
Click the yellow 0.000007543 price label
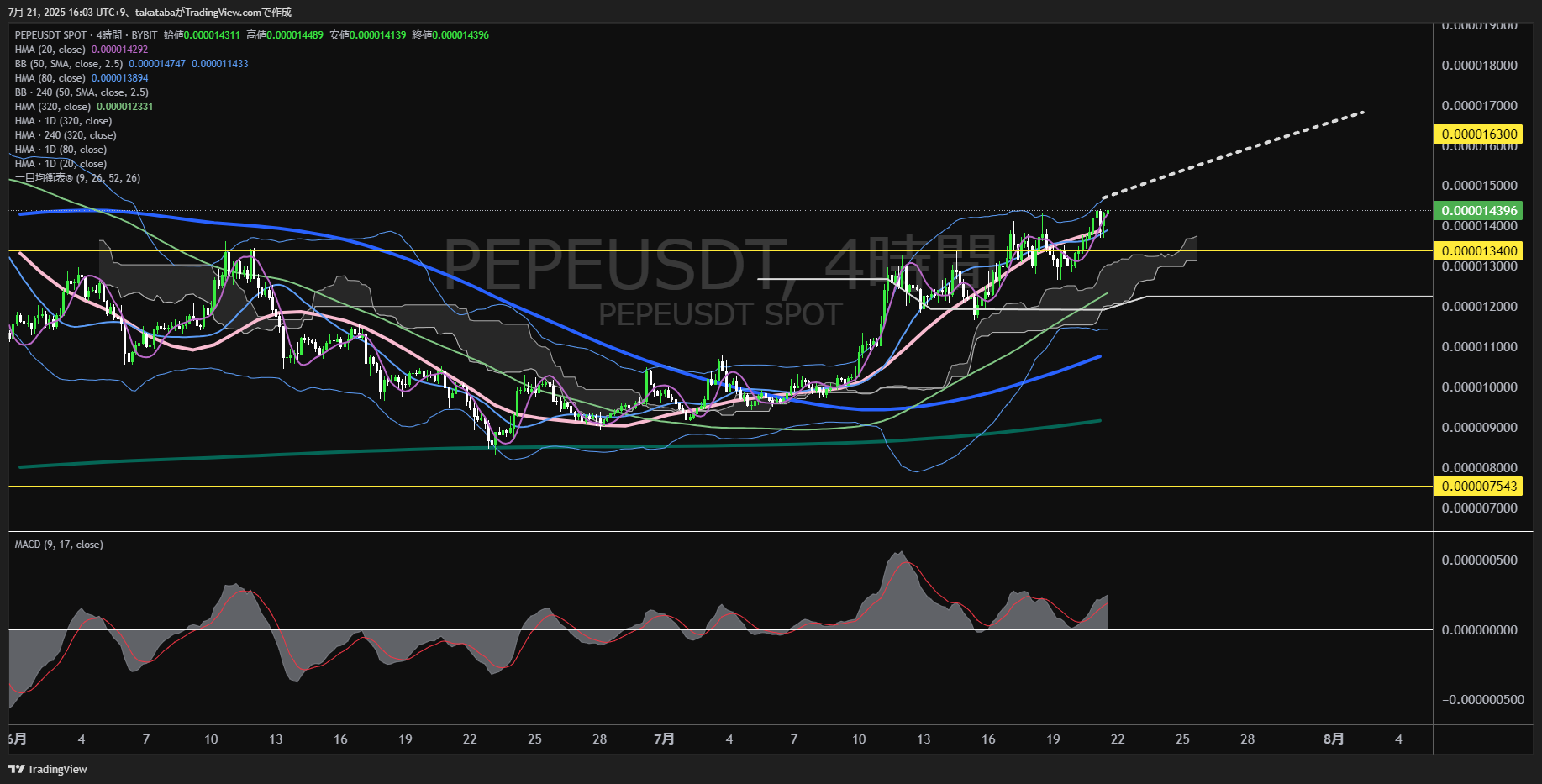(x=1479, y=487)
